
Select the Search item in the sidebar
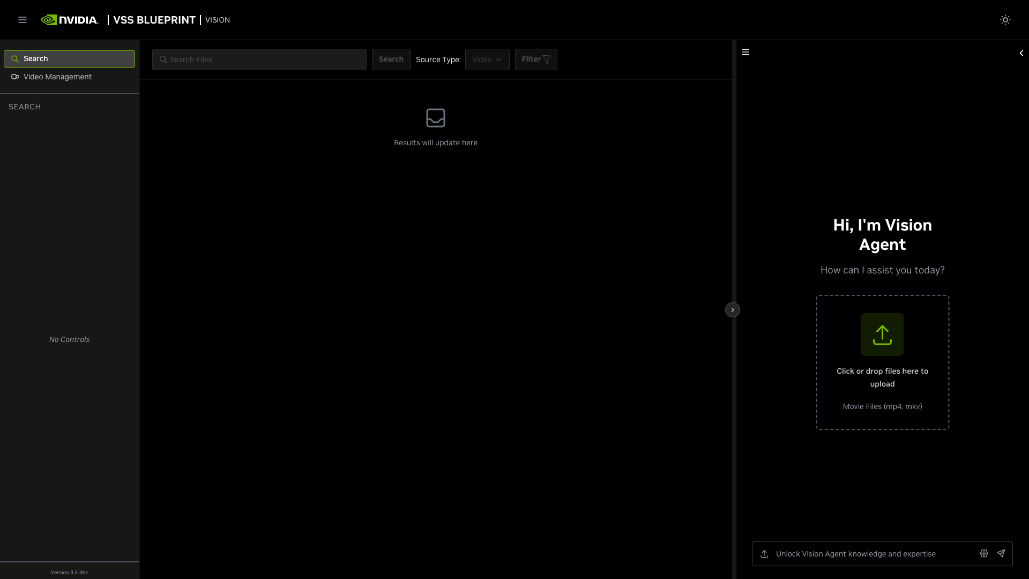70,58
